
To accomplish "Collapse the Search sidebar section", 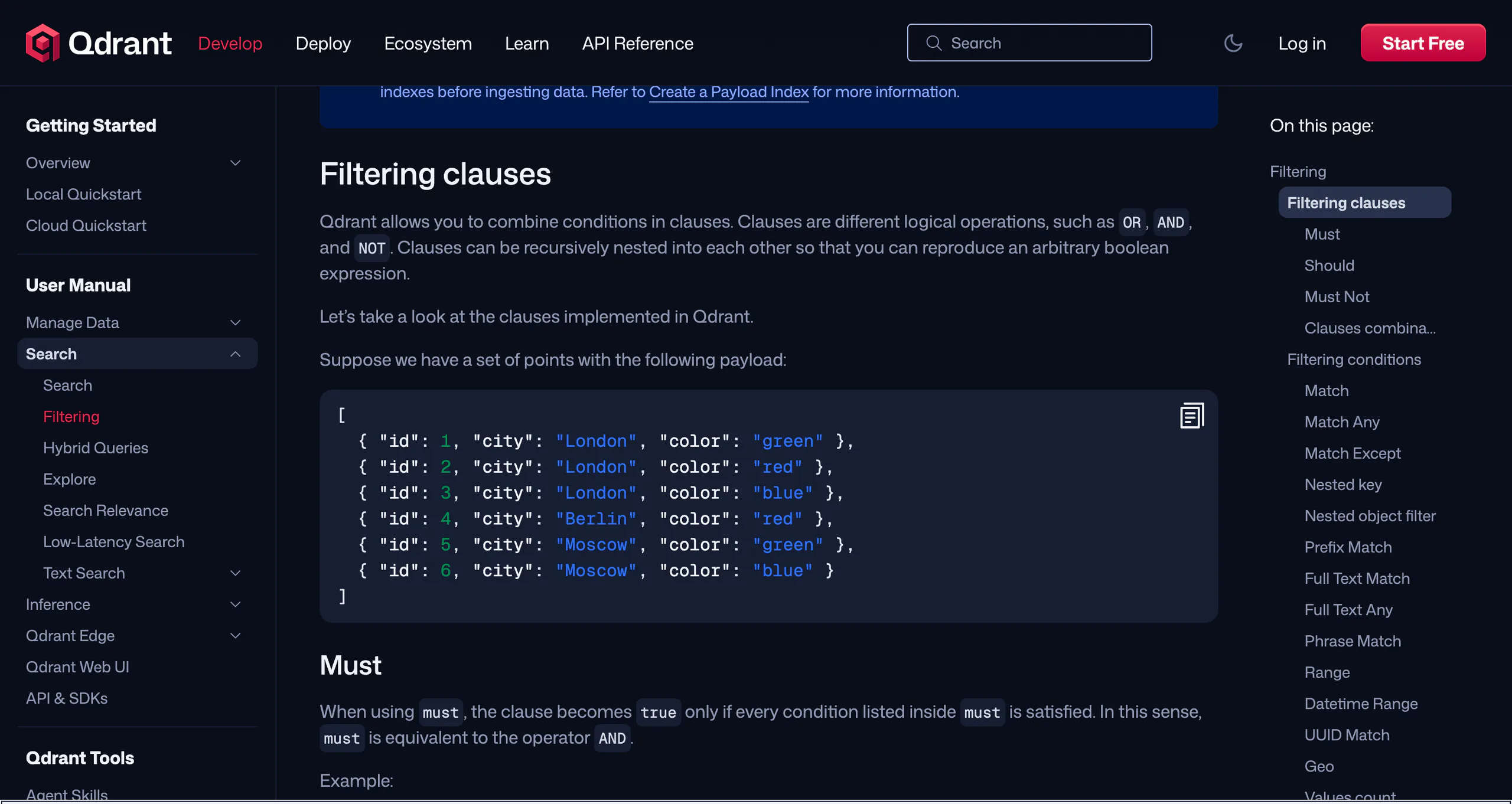I will coord(235,354).
